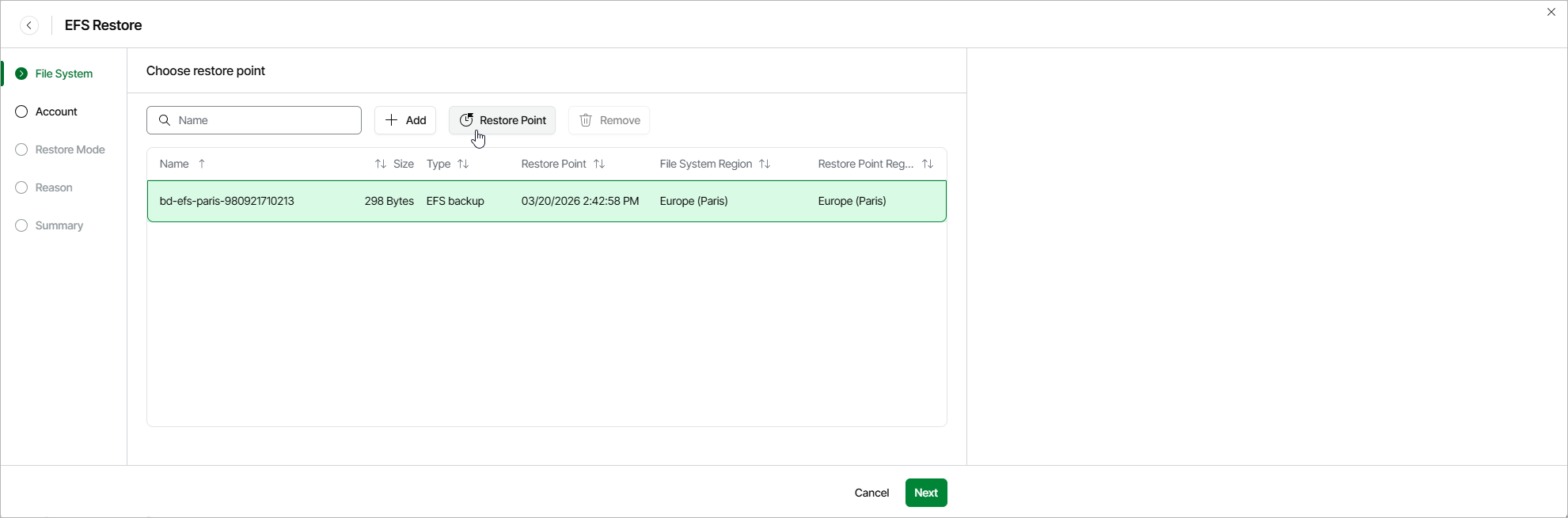This screenshot has height=518, width=1568.
Task: Sort by Size column arrows
Action: tap(381, 164)
